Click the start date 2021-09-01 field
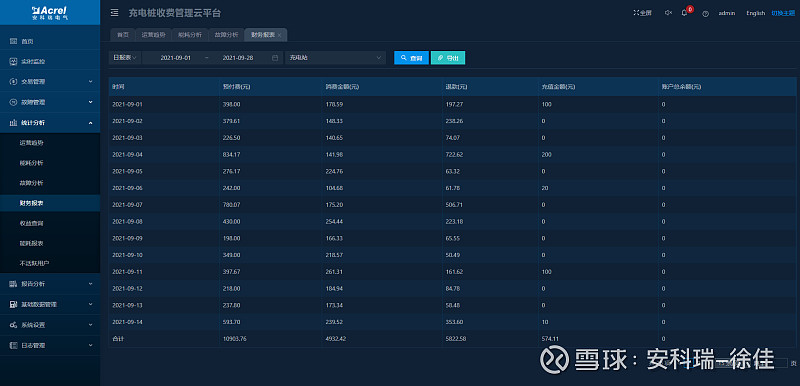This screenshot has height=386, width=800. pos(176,58)
